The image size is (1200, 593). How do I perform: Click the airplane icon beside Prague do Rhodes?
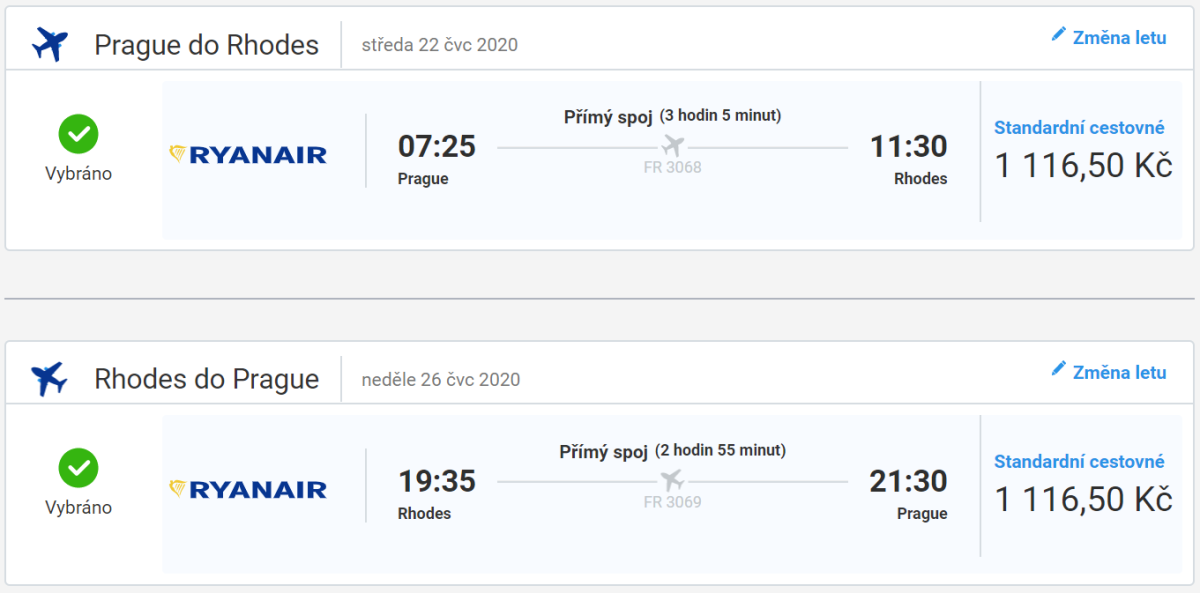[49, 45]
